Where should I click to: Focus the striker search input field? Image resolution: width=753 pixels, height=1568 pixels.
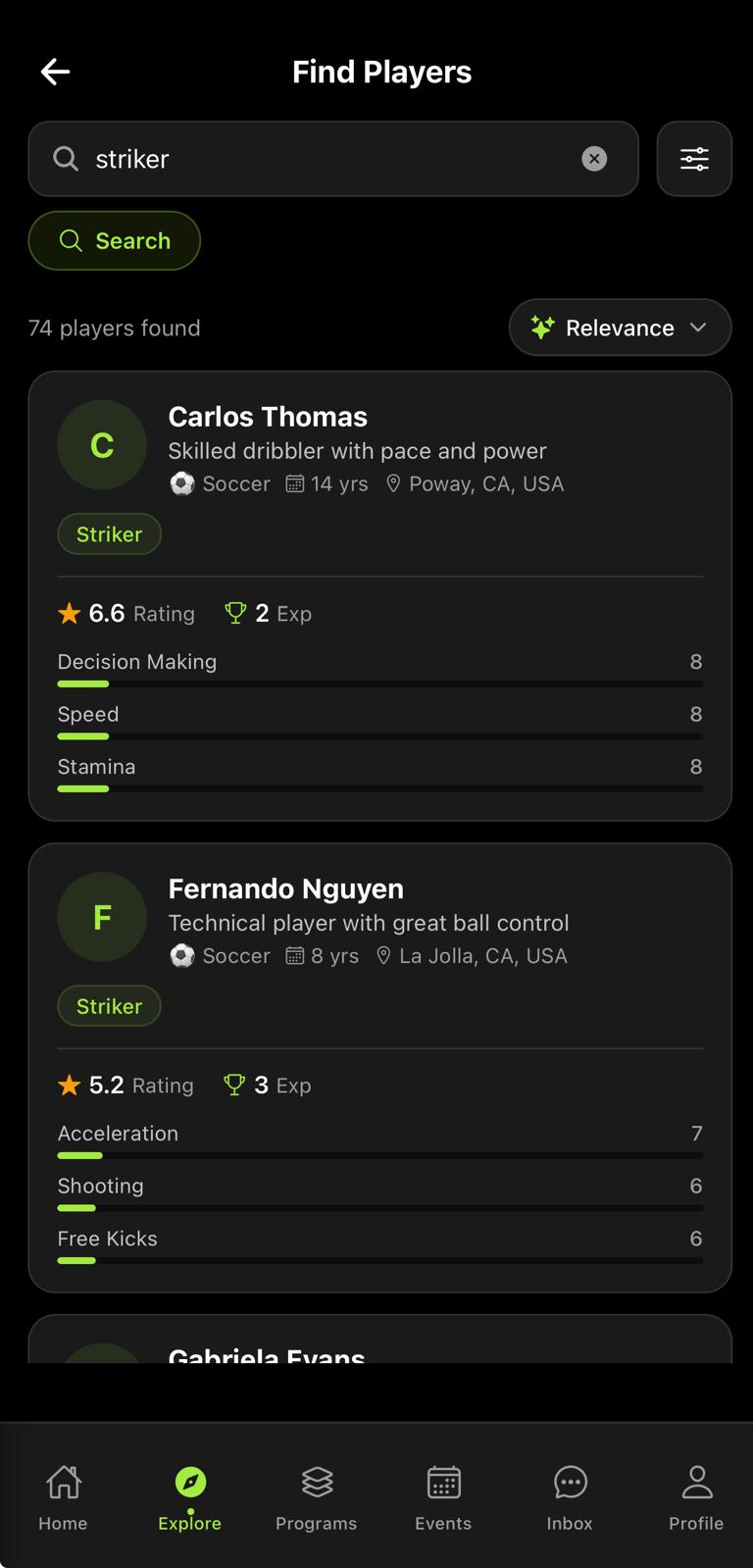point(333,159)
